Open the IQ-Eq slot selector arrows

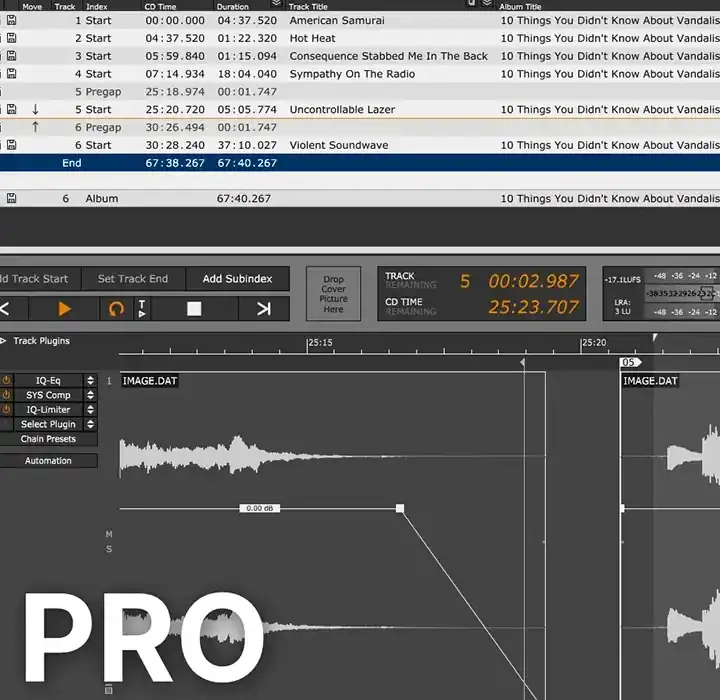pyautogui.click(x=90, y=380)
